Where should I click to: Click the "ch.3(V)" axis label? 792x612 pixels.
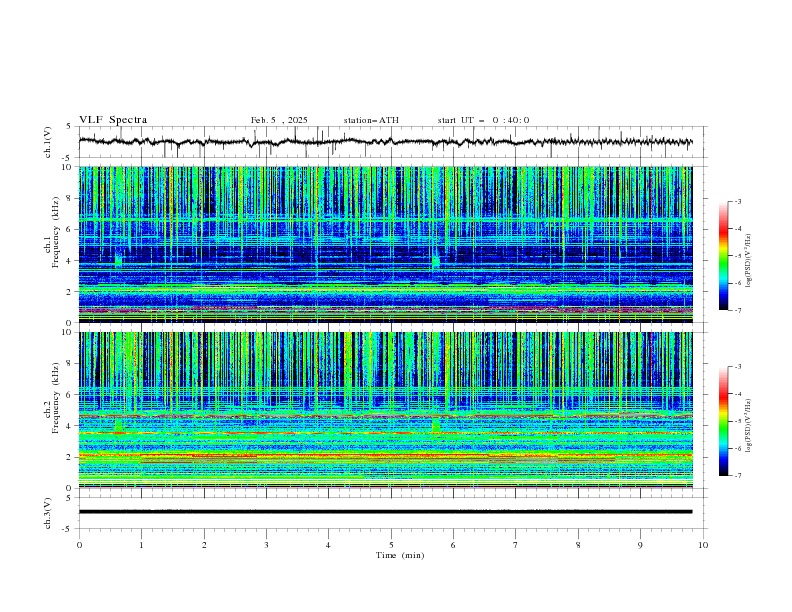(48, 513)
